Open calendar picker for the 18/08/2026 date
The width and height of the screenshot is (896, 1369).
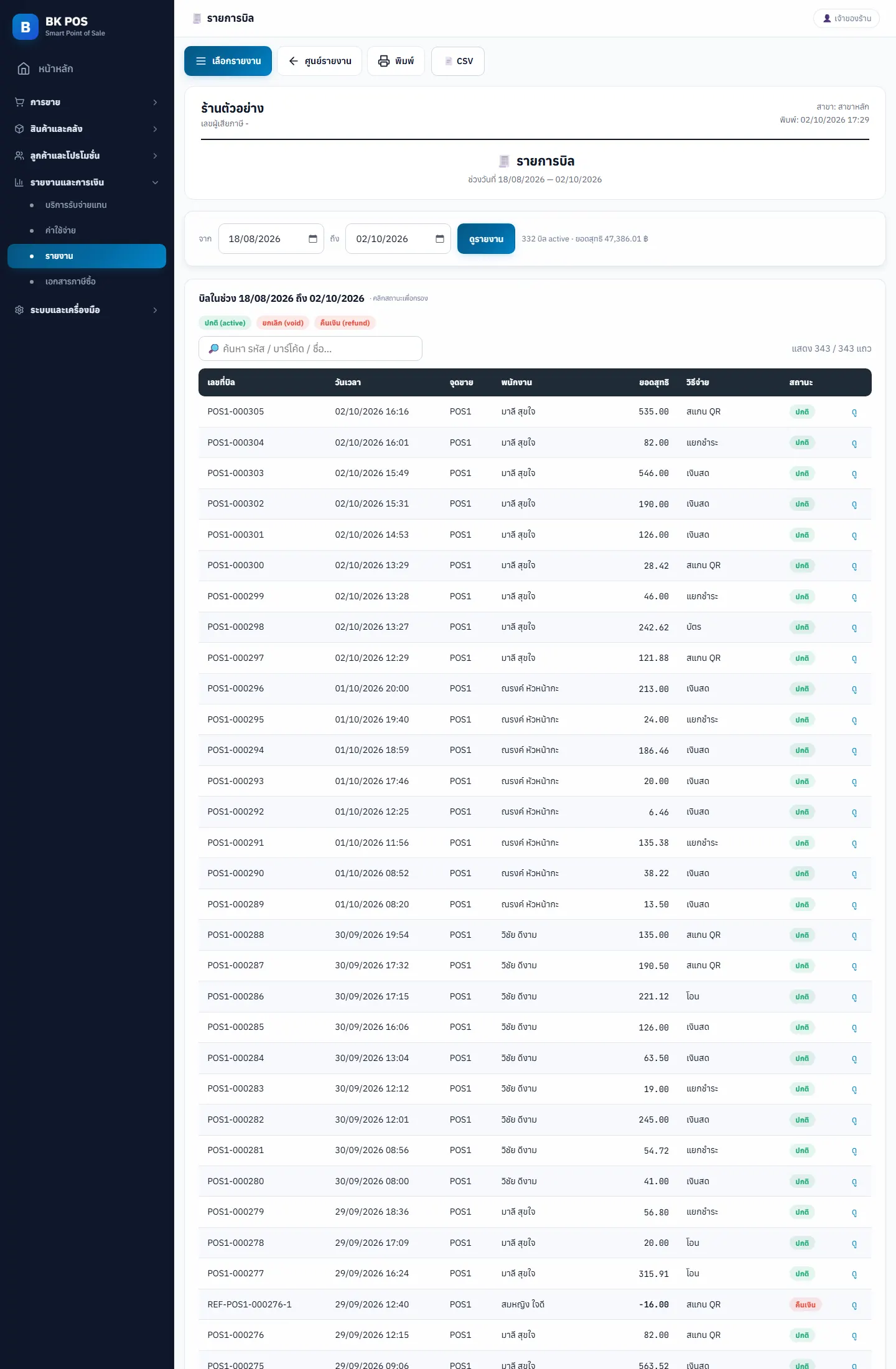tap(313, 239)
